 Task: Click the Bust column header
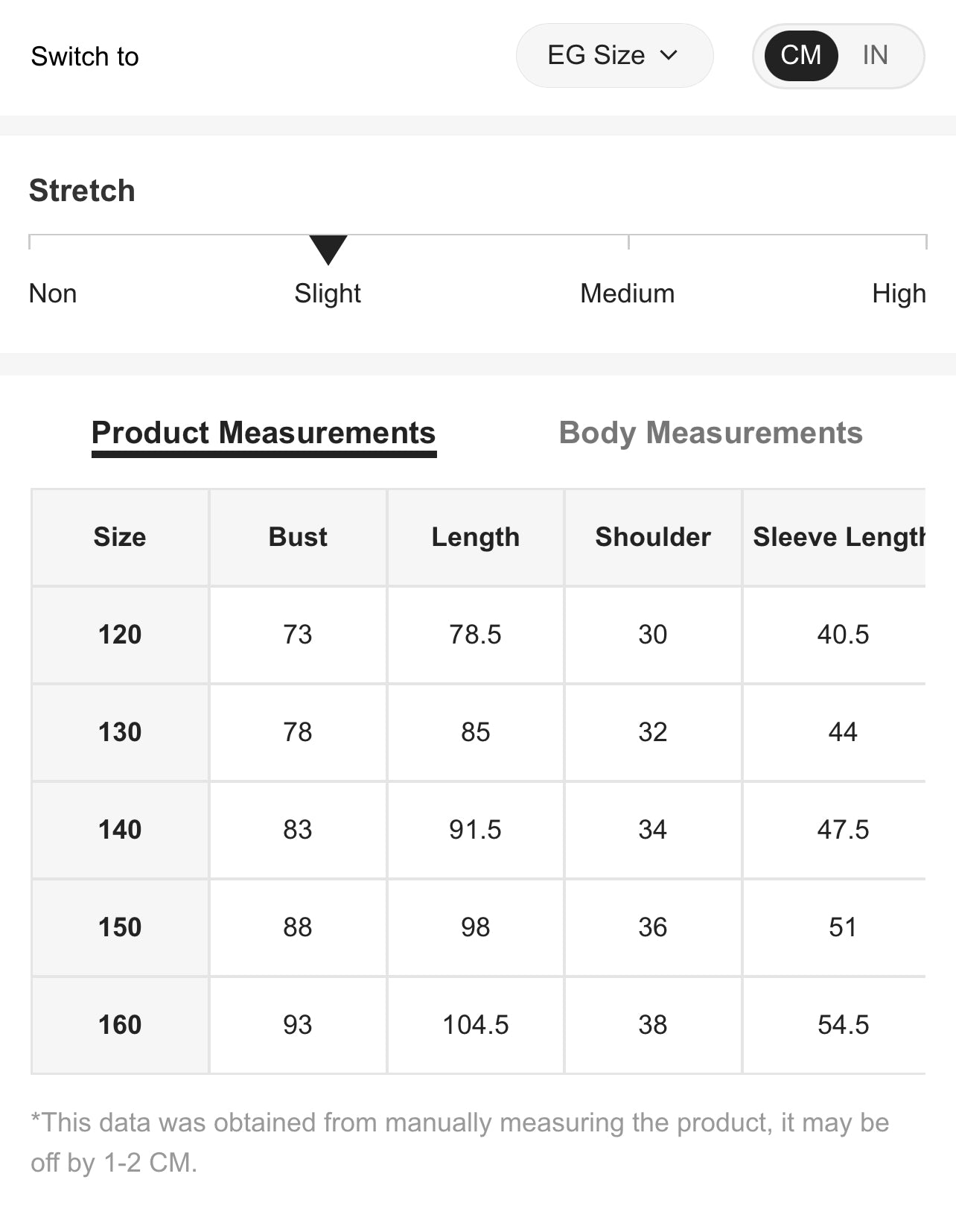tap(298, 537)
